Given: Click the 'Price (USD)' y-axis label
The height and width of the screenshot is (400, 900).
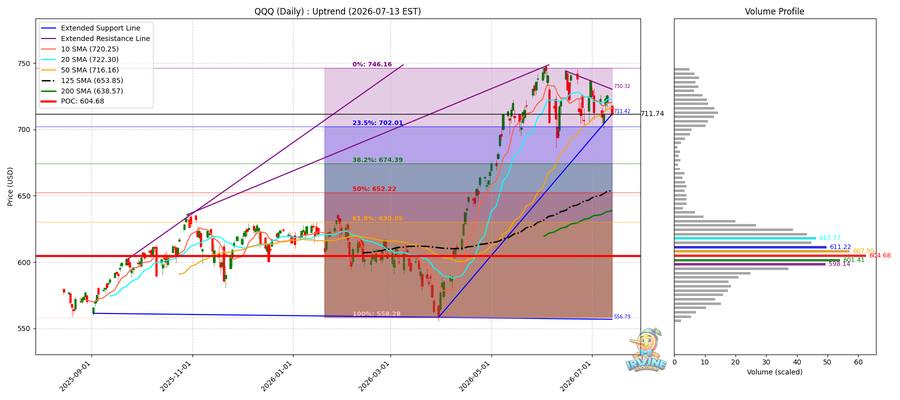Looking at the screenshot, I should pyautogui.click(x=9, y=187).
